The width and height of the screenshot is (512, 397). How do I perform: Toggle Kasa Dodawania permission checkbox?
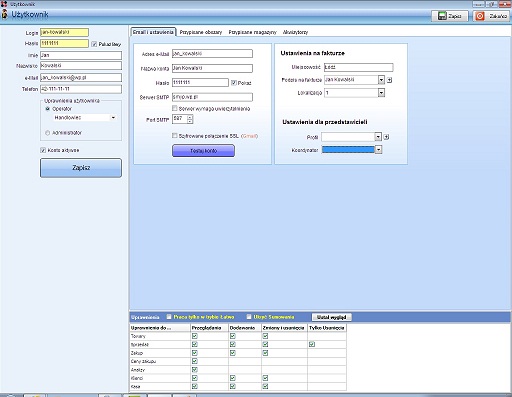click(x=233, y=386)
